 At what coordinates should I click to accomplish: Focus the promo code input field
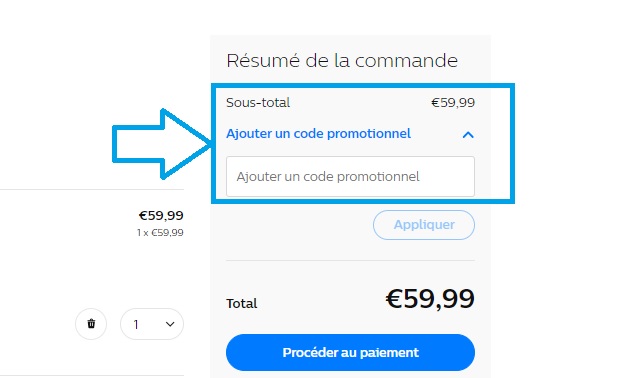(x=350, y=176)
